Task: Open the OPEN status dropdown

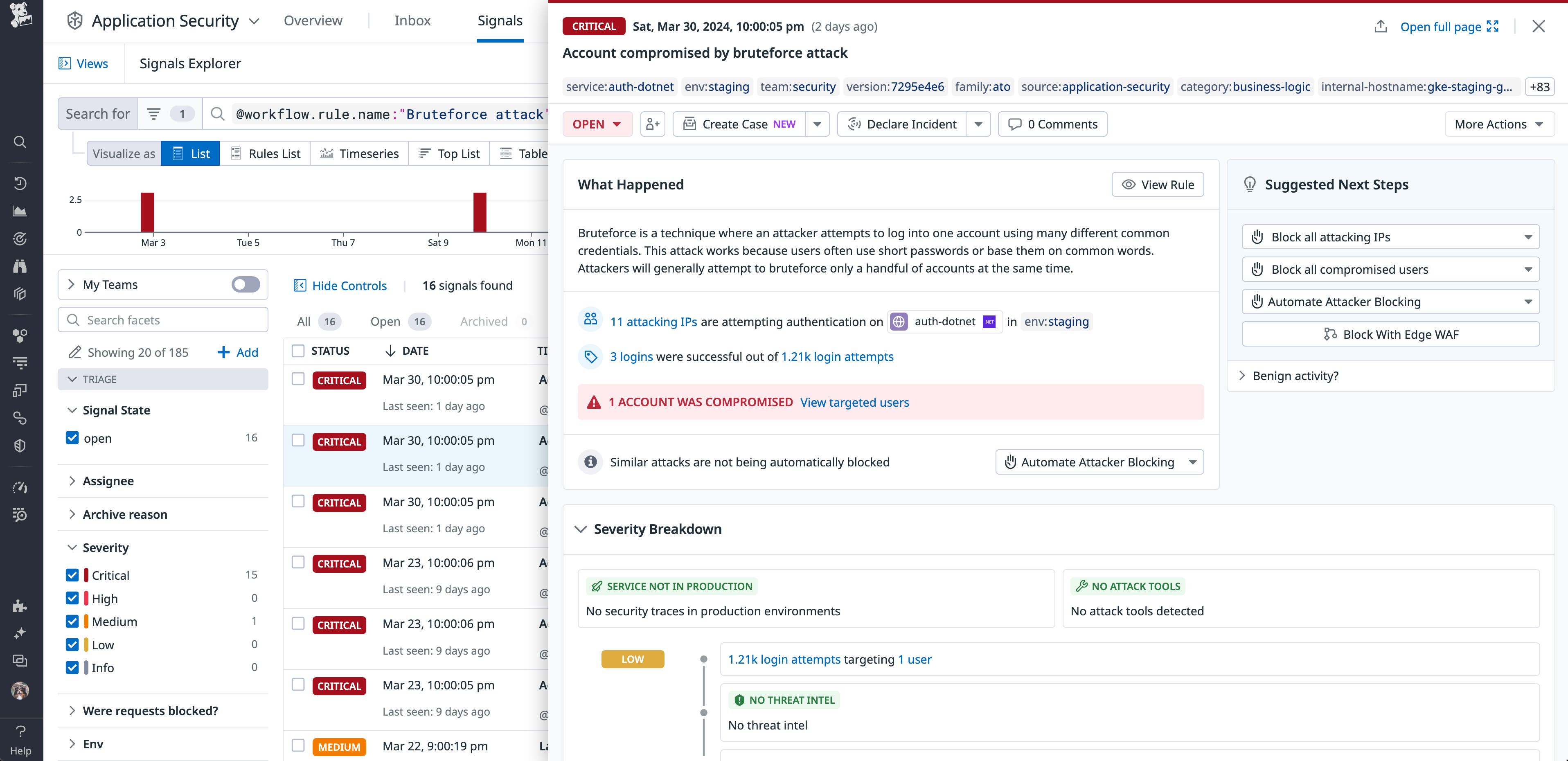Action: click(597, 124)
